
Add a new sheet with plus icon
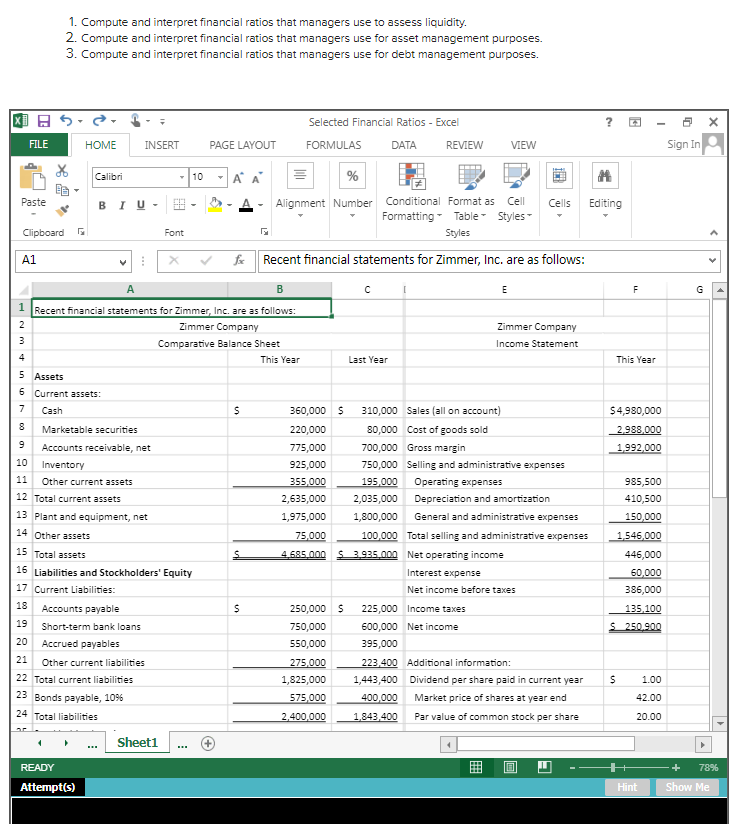(208, 744)
